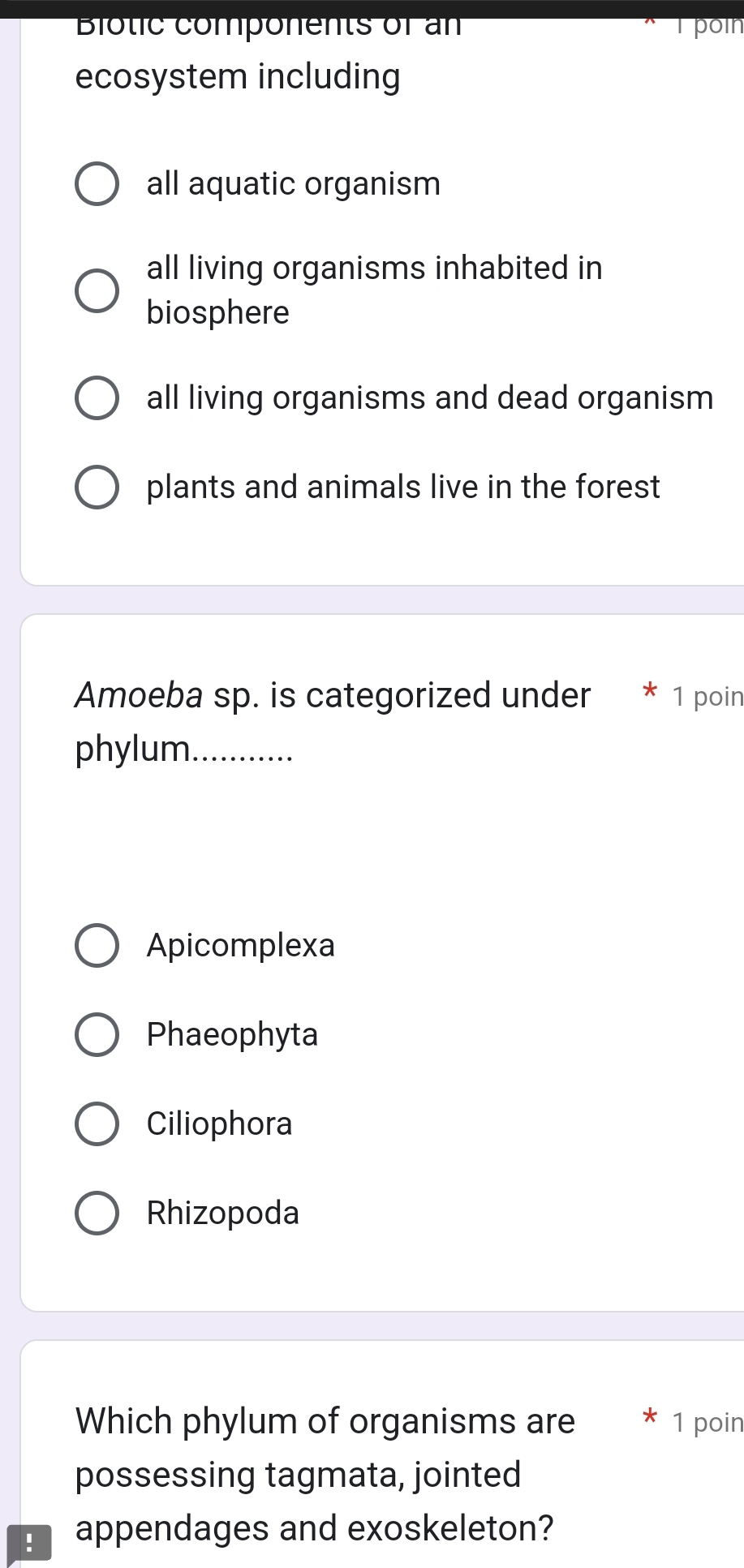Choose Apicomplexa for the Amoeba question
Screen dimensions: 744x1568
pyautogui.click(x=96, y=944)
